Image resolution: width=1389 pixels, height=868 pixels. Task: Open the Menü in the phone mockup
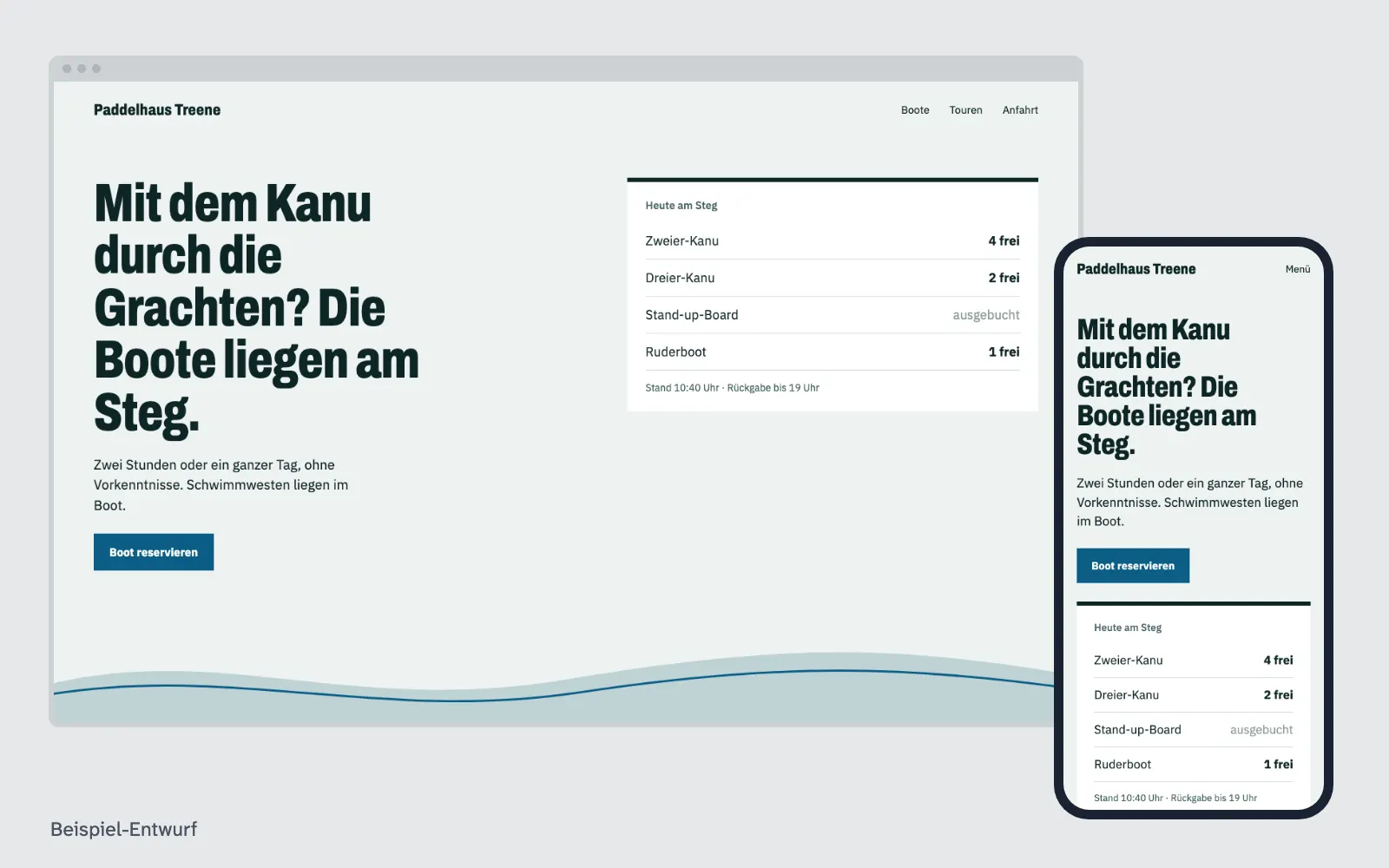pos(1298,269)
